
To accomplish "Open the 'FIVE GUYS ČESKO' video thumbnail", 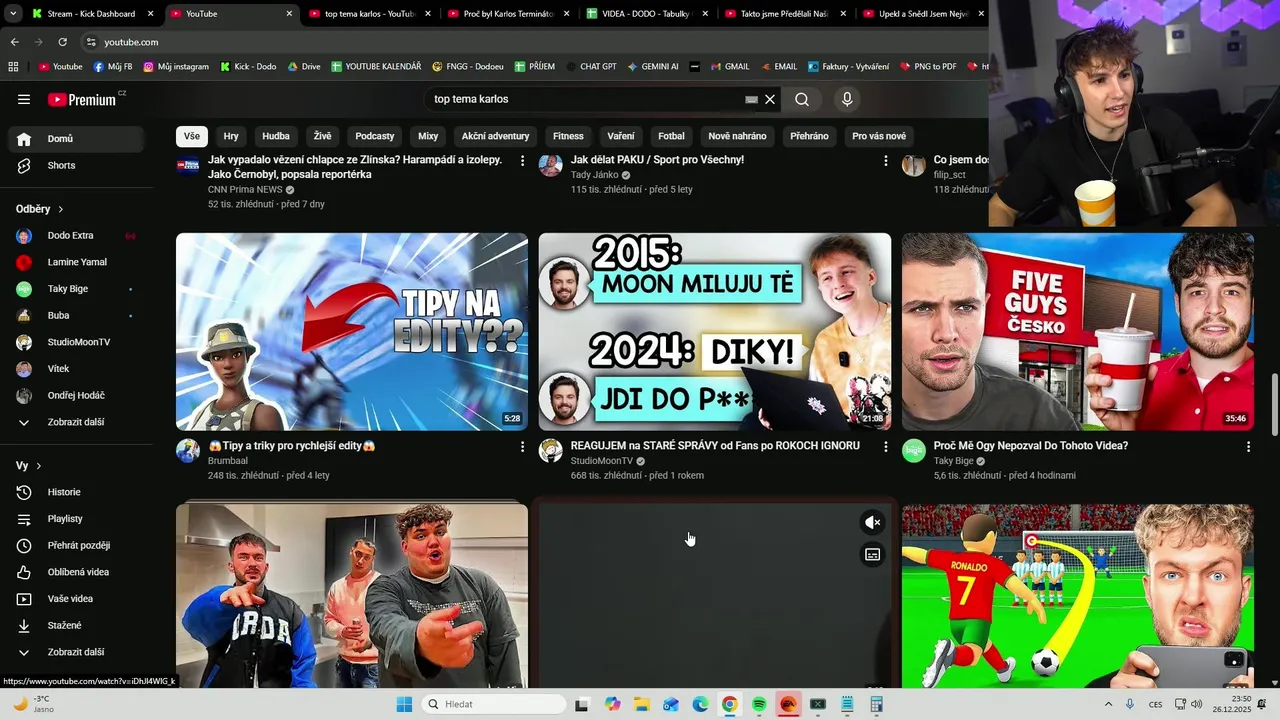I will [1078, 332].
